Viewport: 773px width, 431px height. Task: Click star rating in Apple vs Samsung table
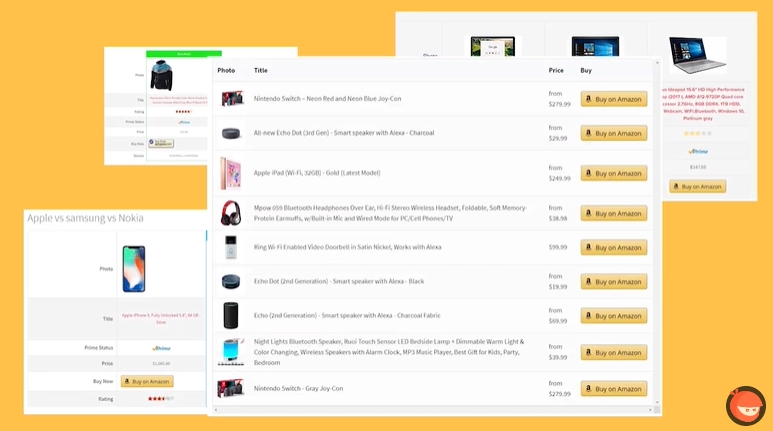click(x=161, y=398)
